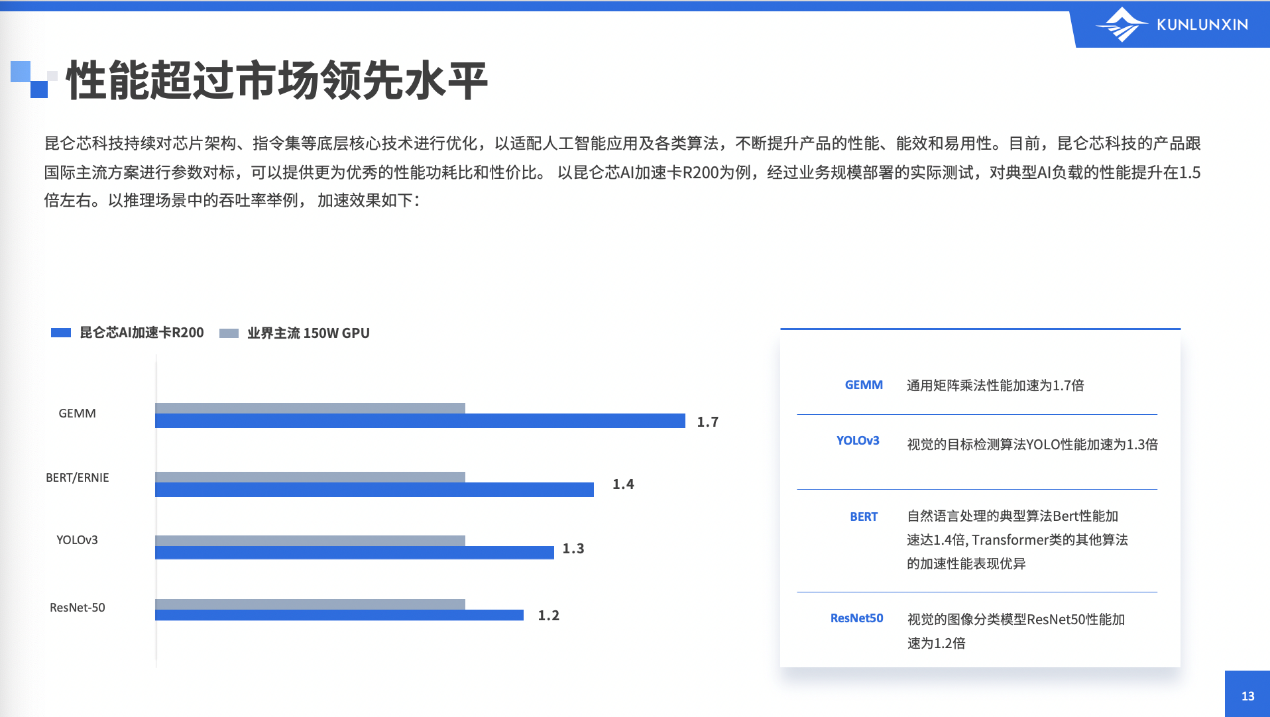Screen dimensions: 1270x717
Task: Select the gray GPU bar in the GEMM row
Action: coord(310,408)
